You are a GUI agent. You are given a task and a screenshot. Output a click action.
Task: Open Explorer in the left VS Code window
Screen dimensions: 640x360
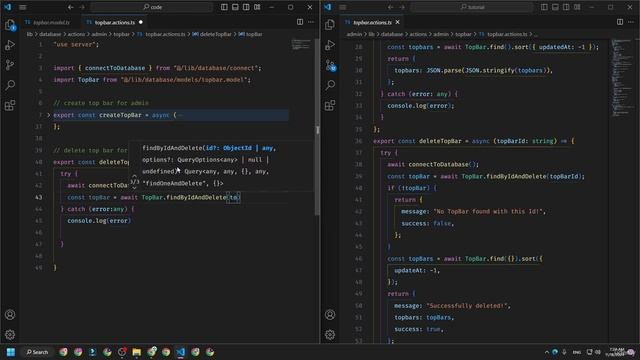(x=10, y=25)
